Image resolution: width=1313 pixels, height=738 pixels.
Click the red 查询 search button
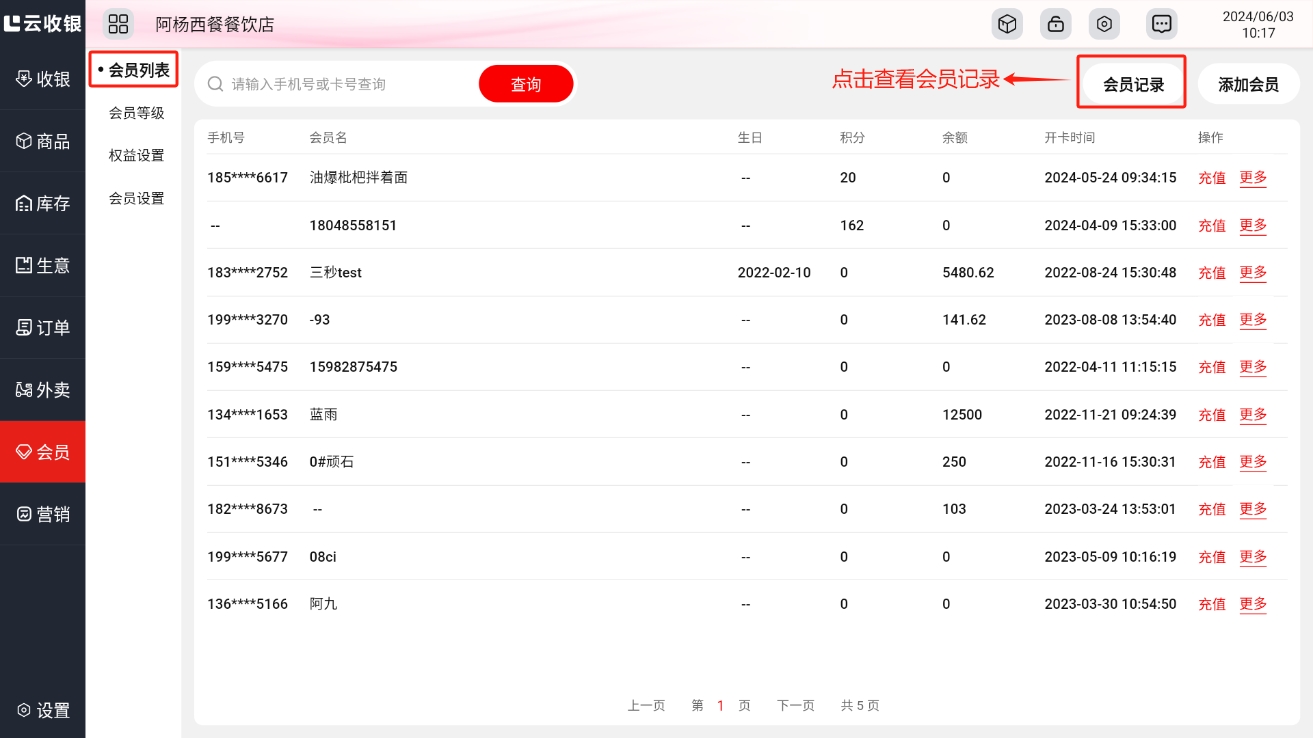point(526,84)
